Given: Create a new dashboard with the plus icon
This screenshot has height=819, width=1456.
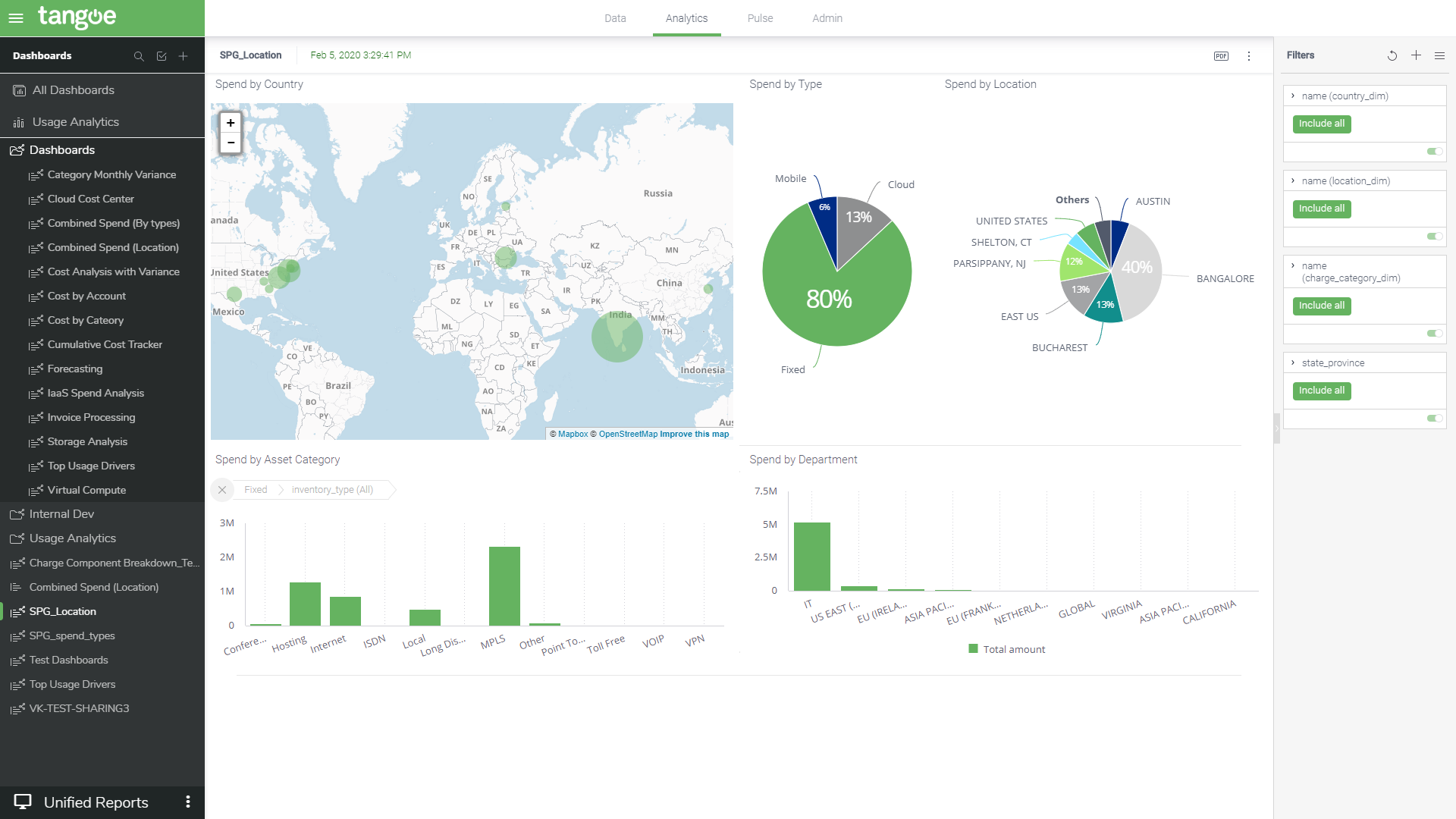Looking at the screenshot, I should click(x=183, y=55).
